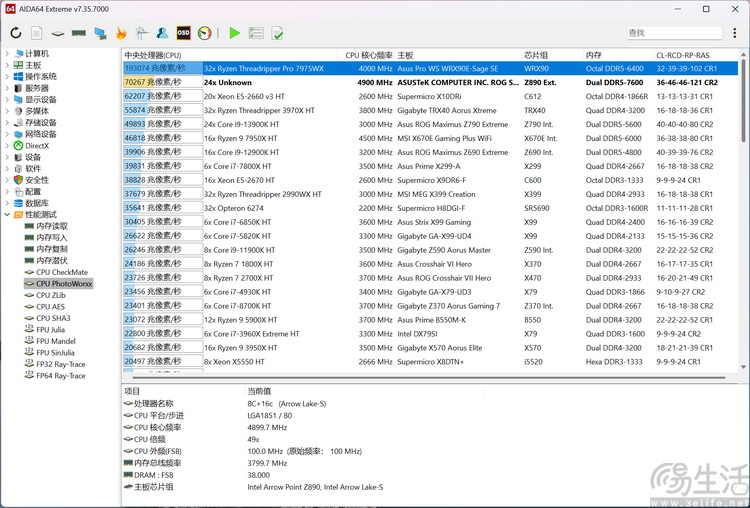Expand the DirectX tree node
This screenshot has height=508, width=750.
coord(7,145)
